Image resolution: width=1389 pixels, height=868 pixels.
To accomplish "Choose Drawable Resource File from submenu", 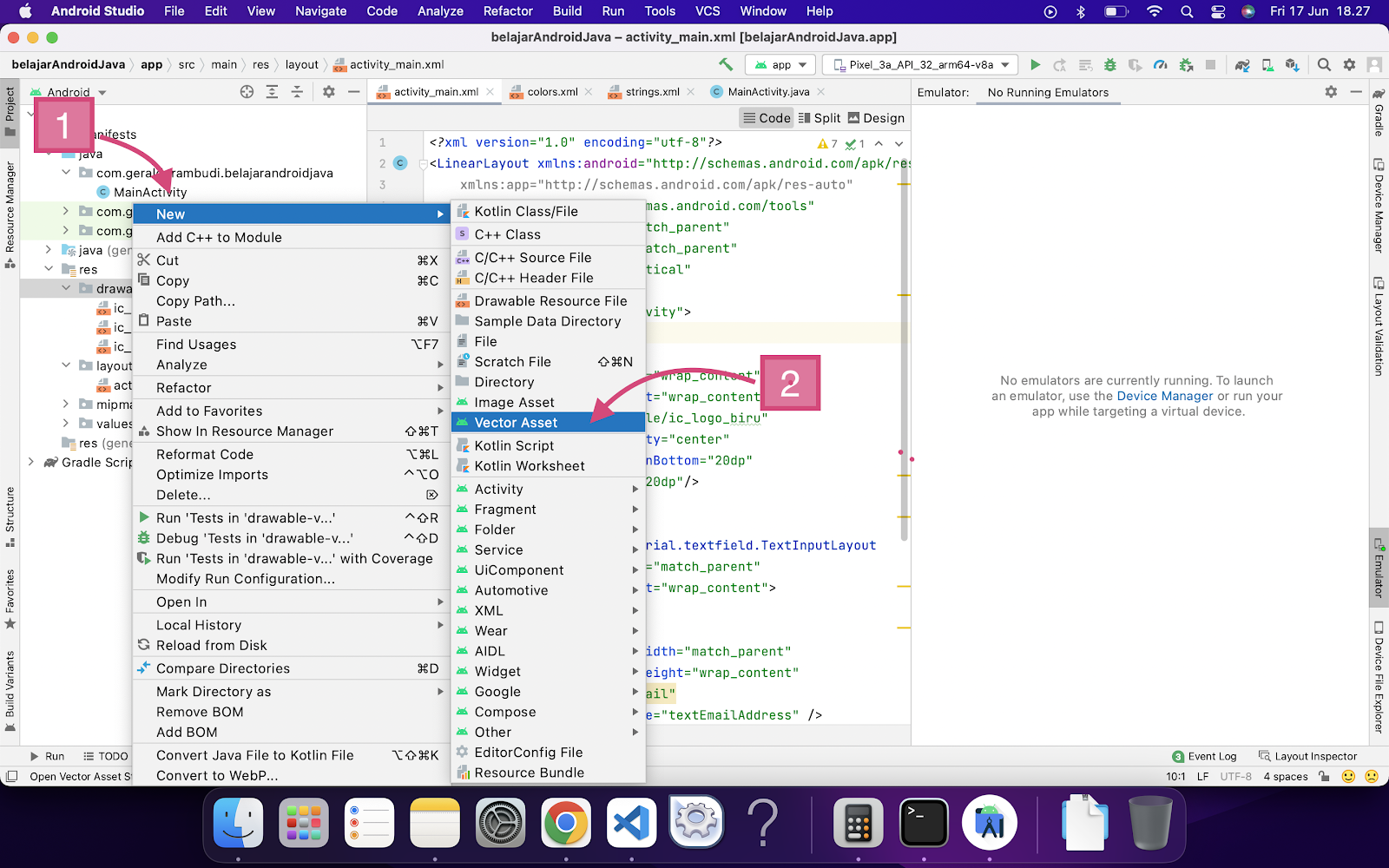I will 549,301.
